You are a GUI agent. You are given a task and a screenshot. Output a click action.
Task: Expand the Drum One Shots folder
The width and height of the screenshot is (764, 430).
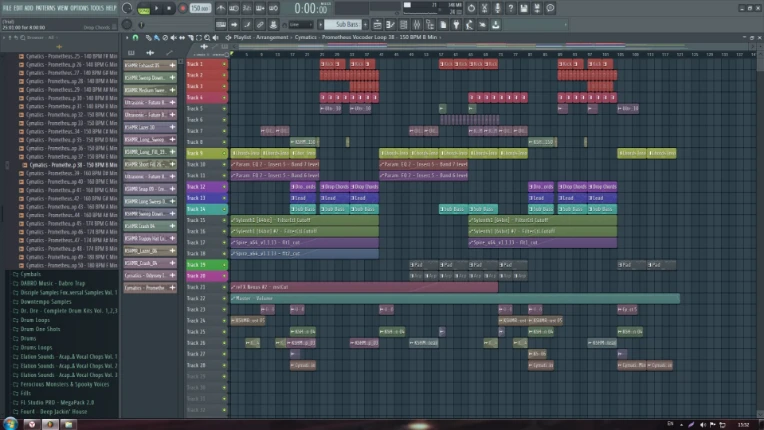pyautogui.click(x=40, y=329)
